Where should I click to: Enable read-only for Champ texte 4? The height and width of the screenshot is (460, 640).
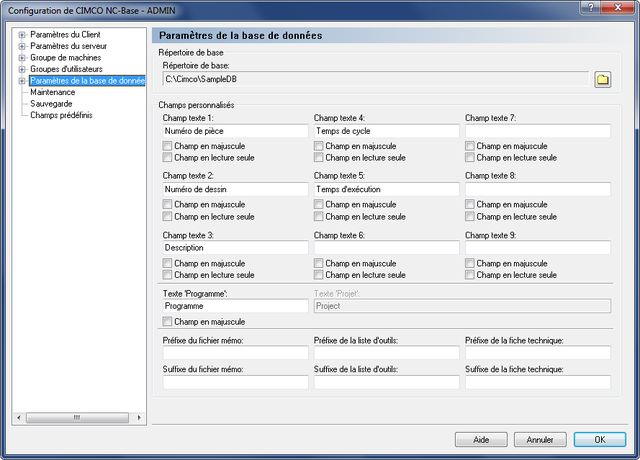click(x=318, y=157)
